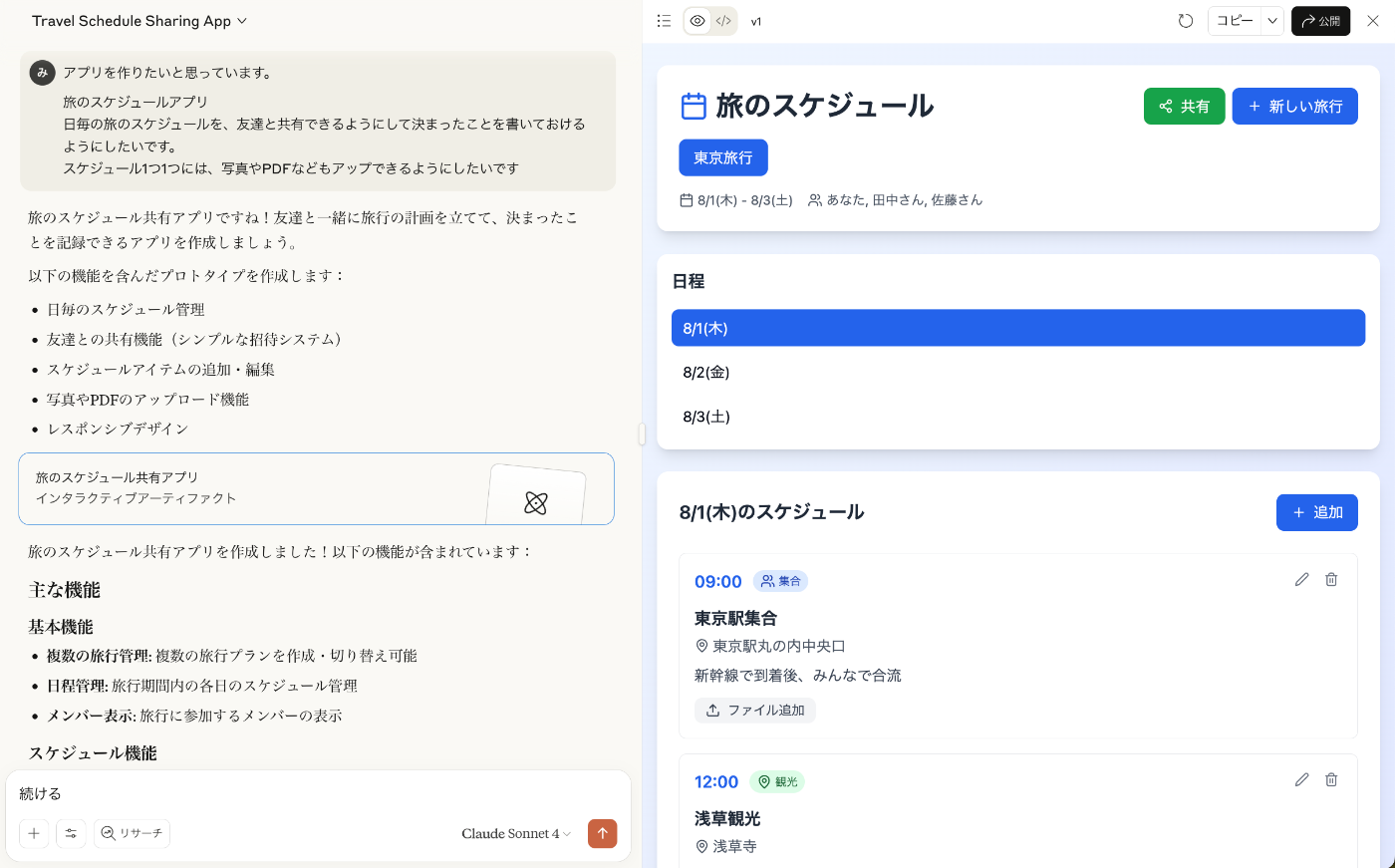This screenshot has height=868, width=1395.
Task: Click the 8/1(木) - 8/3(土) date range text
Action: [x=745, y=200]
